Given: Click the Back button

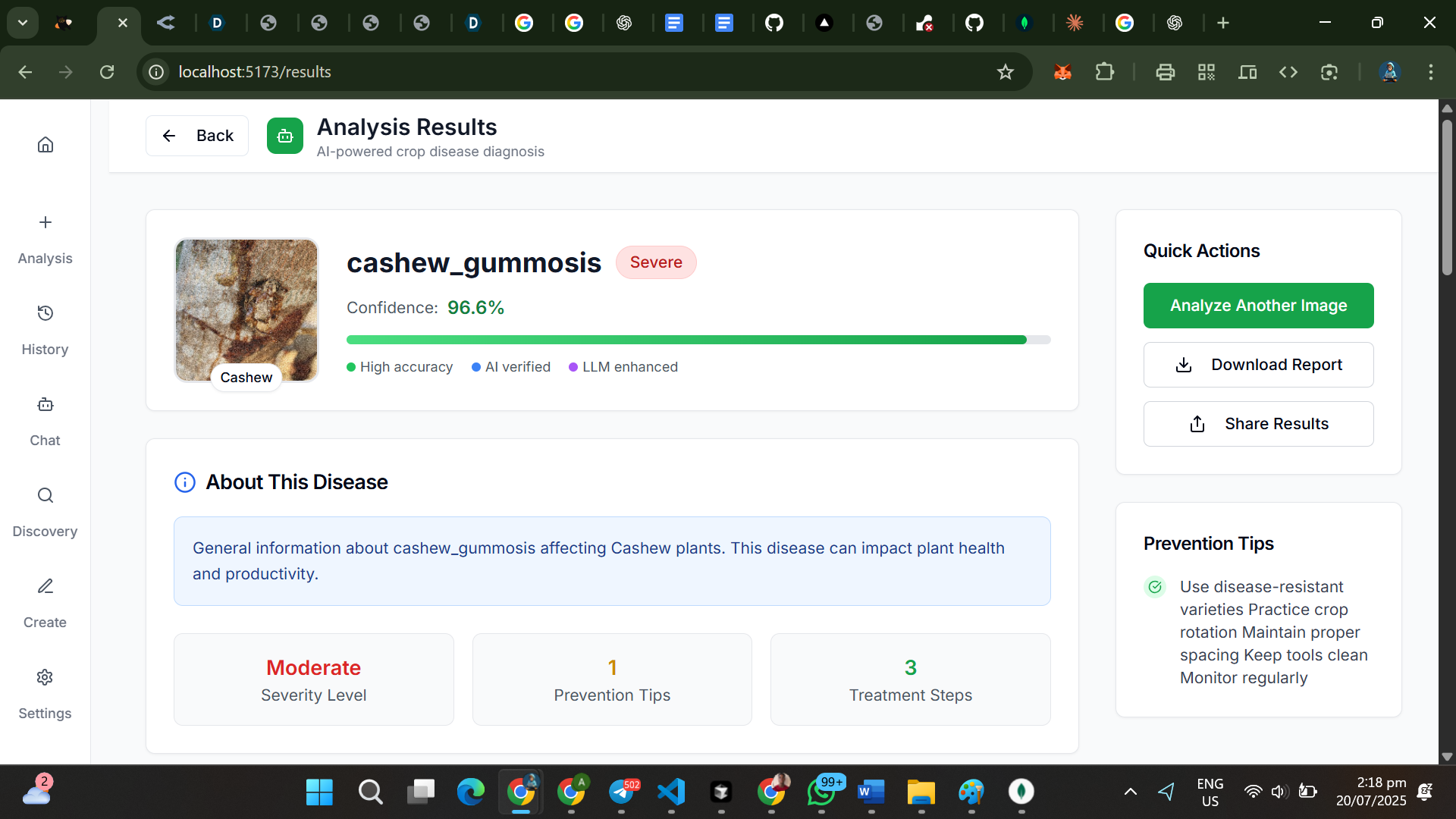Looking at the screenshot, I should tap(197, 136).
